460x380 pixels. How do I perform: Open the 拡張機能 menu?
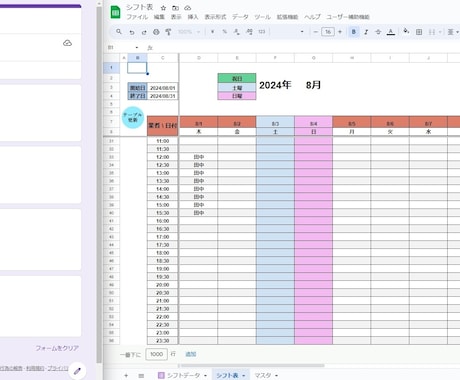(x=287, y=17)
